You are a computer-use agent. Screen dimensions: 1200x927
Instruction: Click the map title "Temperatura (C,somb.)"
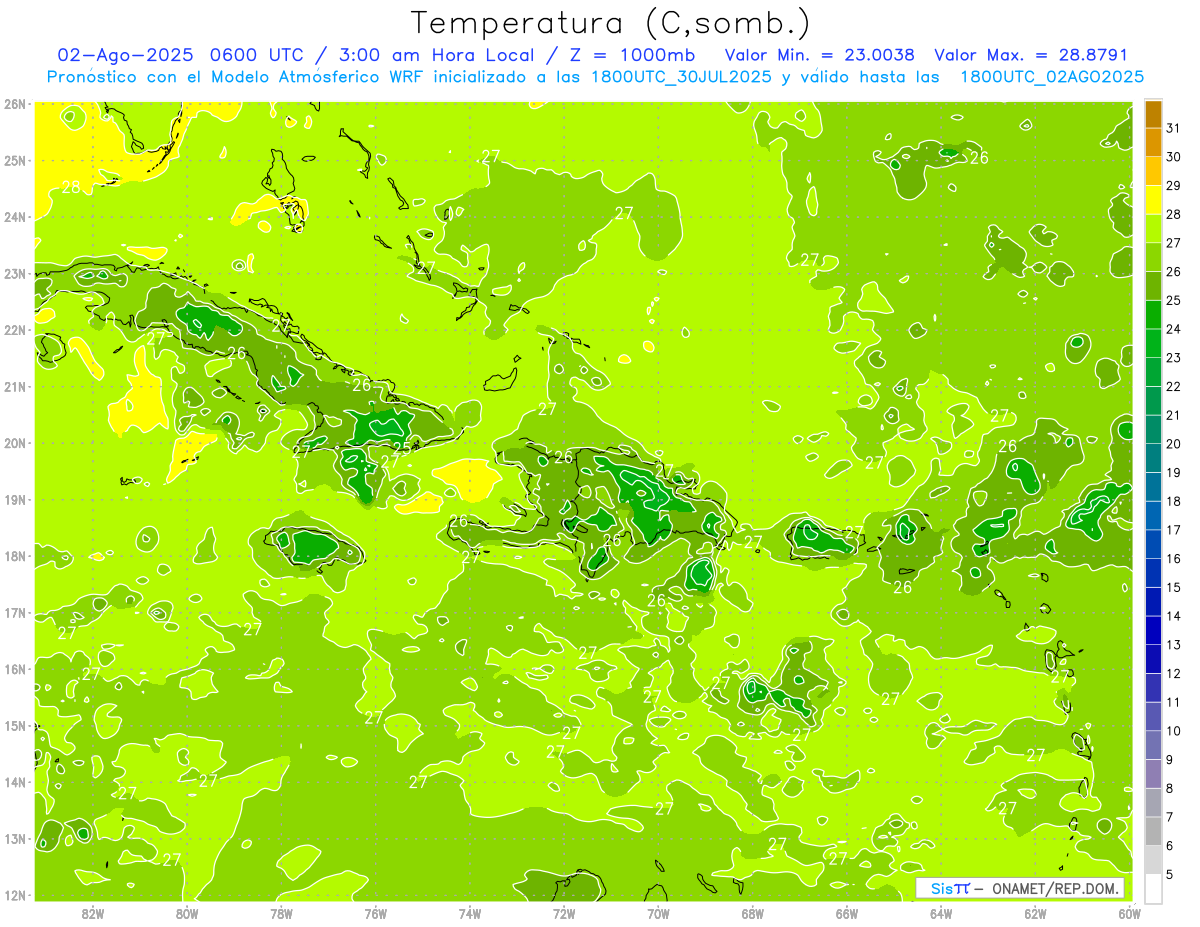pyautogui.click(x=611, y=23)
